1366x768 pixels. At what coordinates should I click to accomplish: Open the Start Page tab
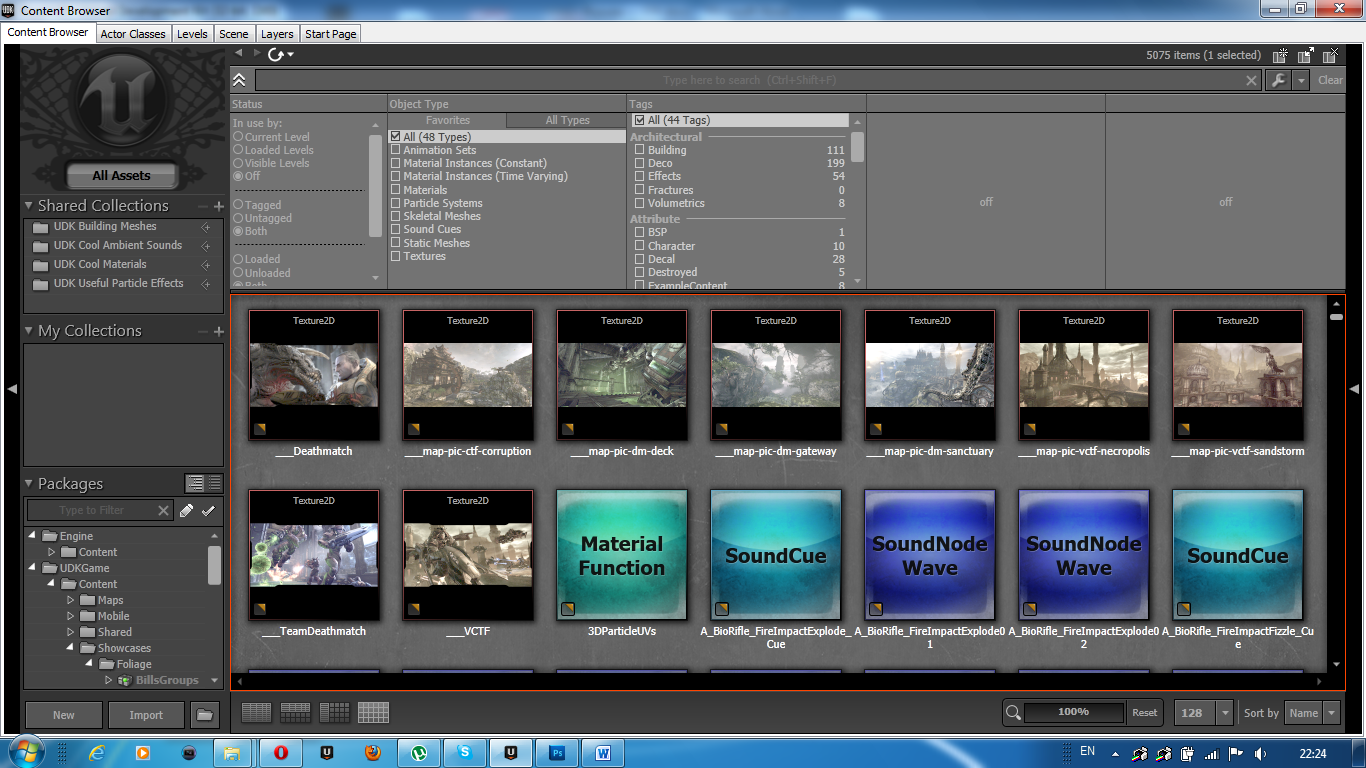click(330, 34)
